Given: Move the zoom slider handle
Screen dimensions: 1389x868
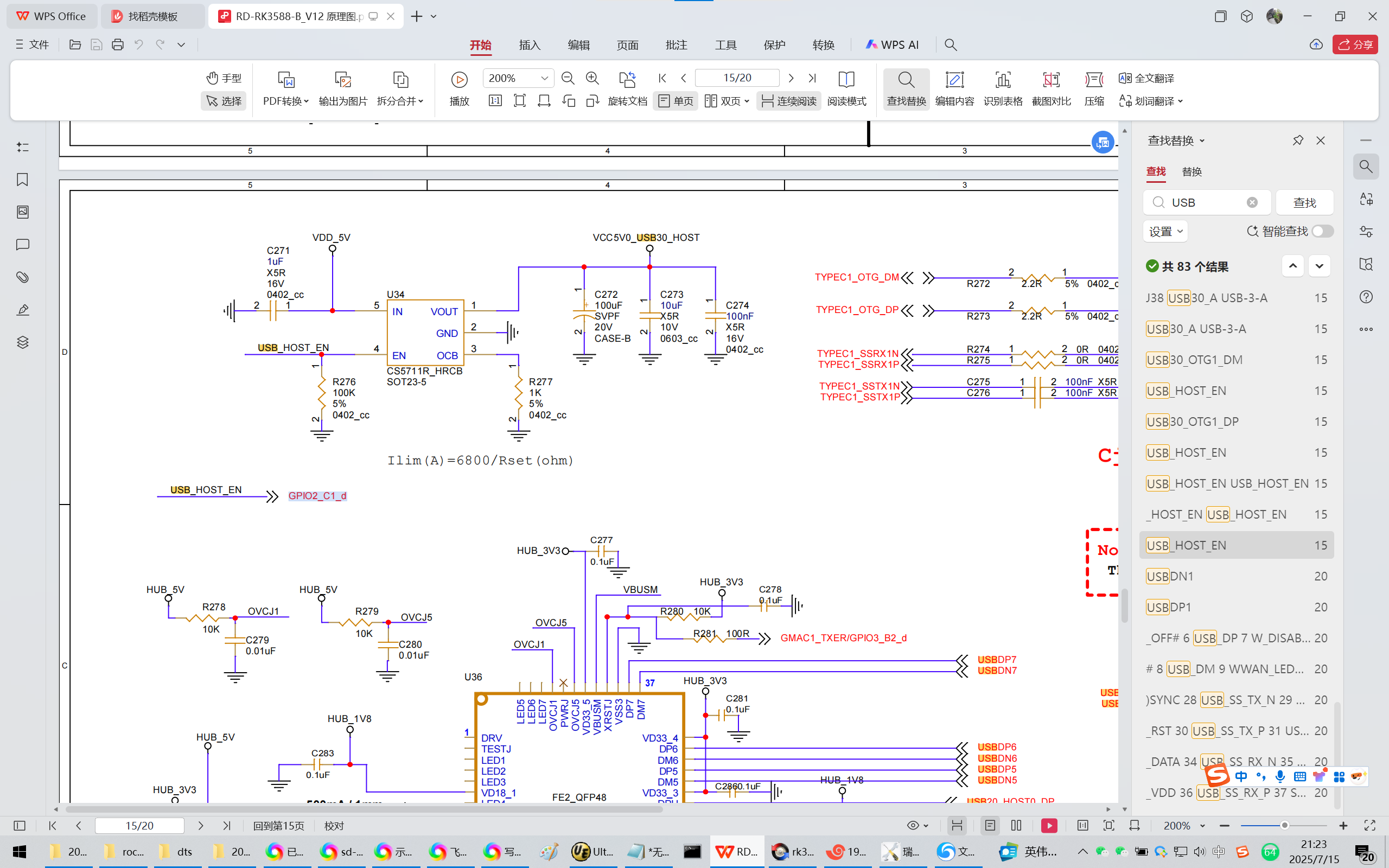Looking at the screenshot, I should tap(1284, 826).
